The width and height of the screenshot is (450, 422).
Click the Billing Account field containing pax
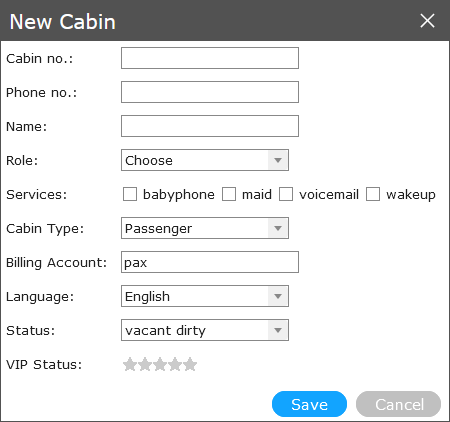[210, 262]
